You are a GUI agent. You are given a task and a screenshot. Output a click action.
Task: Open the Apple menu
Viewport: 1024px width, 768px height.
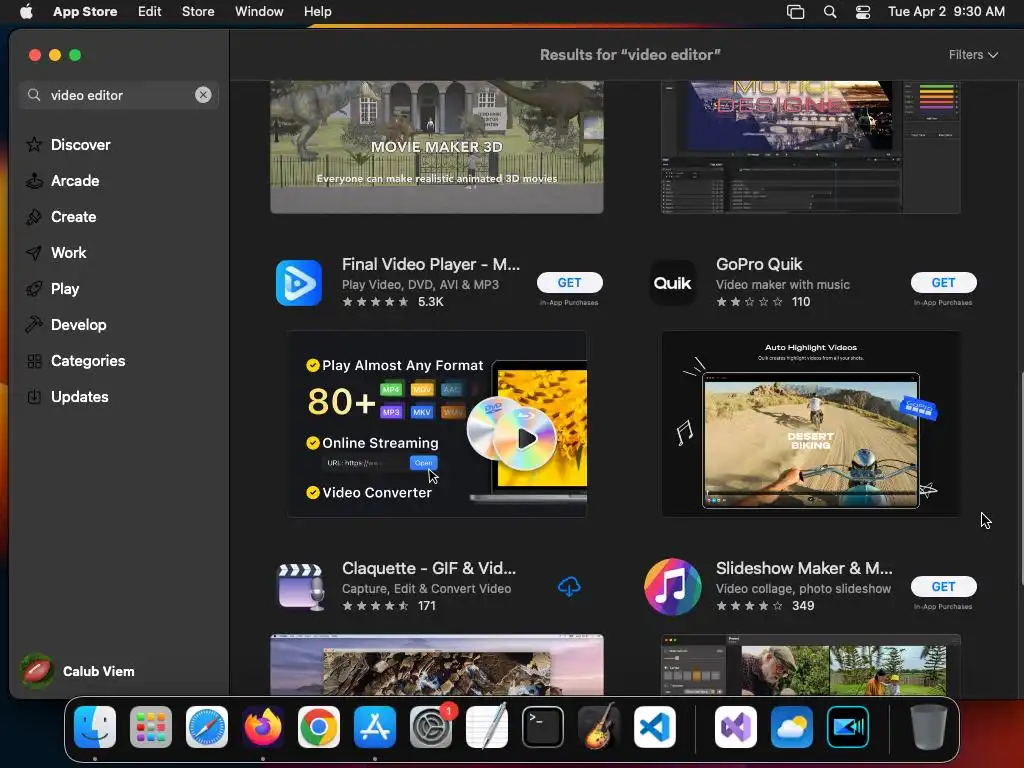click(26, 12)
